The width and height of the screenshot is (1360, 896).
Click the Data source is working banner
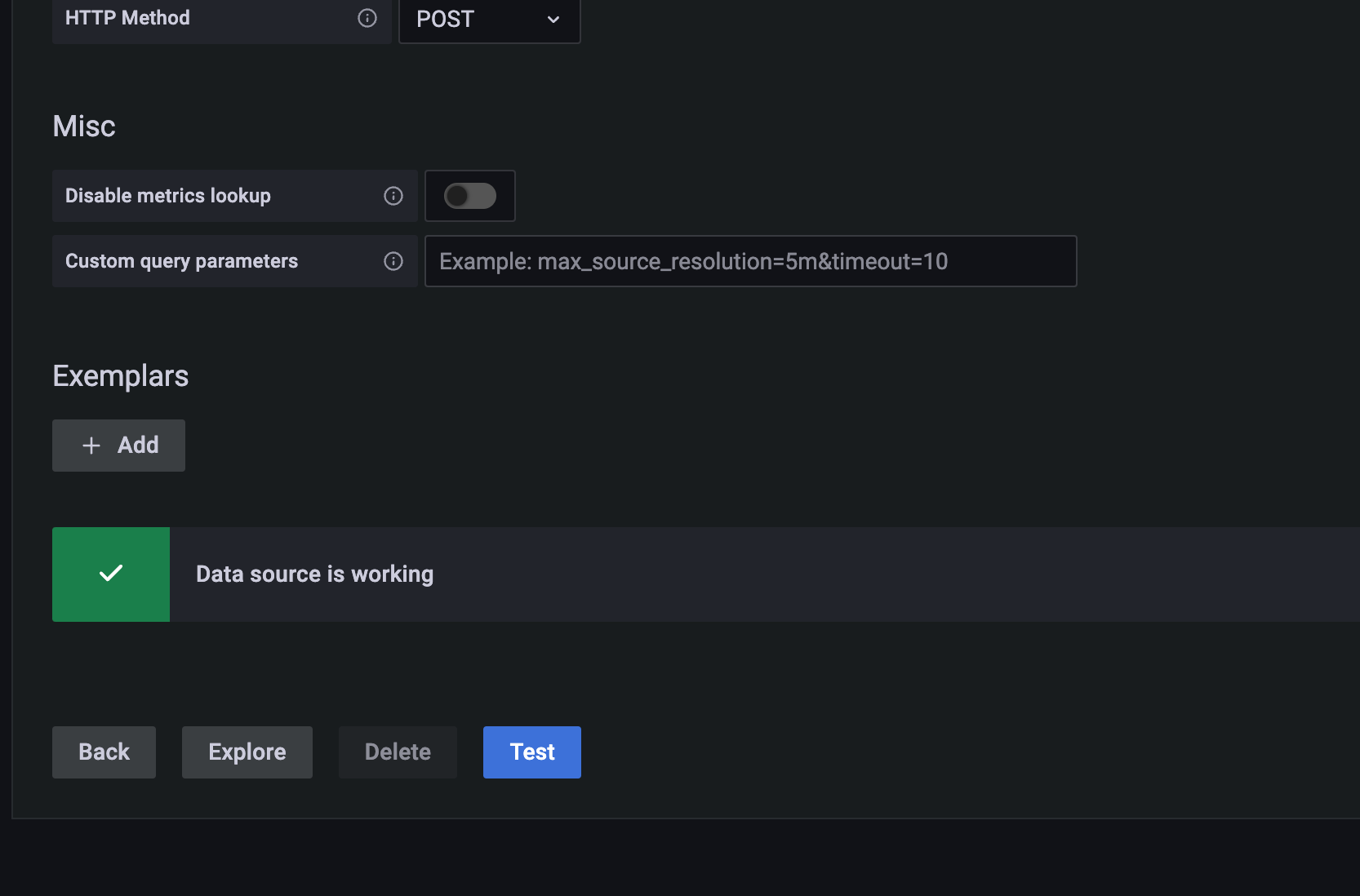(313, 574)
